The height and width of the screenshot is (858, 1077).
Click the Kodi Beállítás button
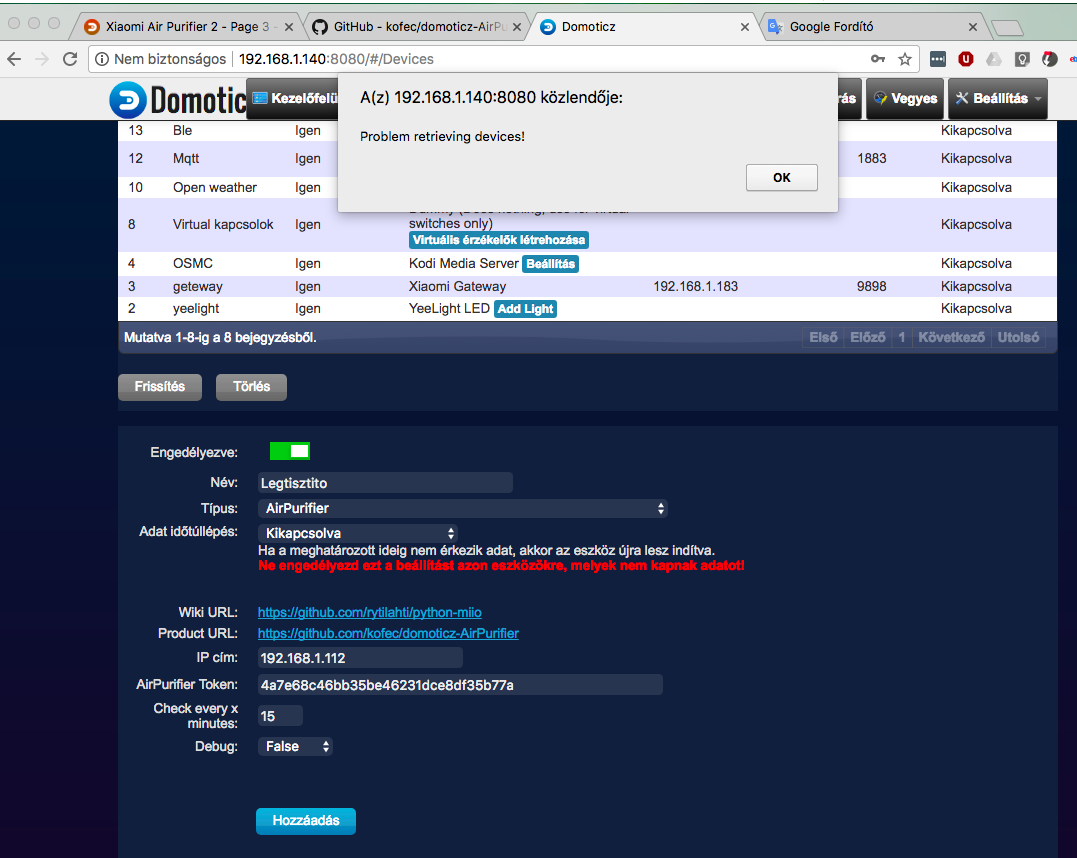point(550,264)
